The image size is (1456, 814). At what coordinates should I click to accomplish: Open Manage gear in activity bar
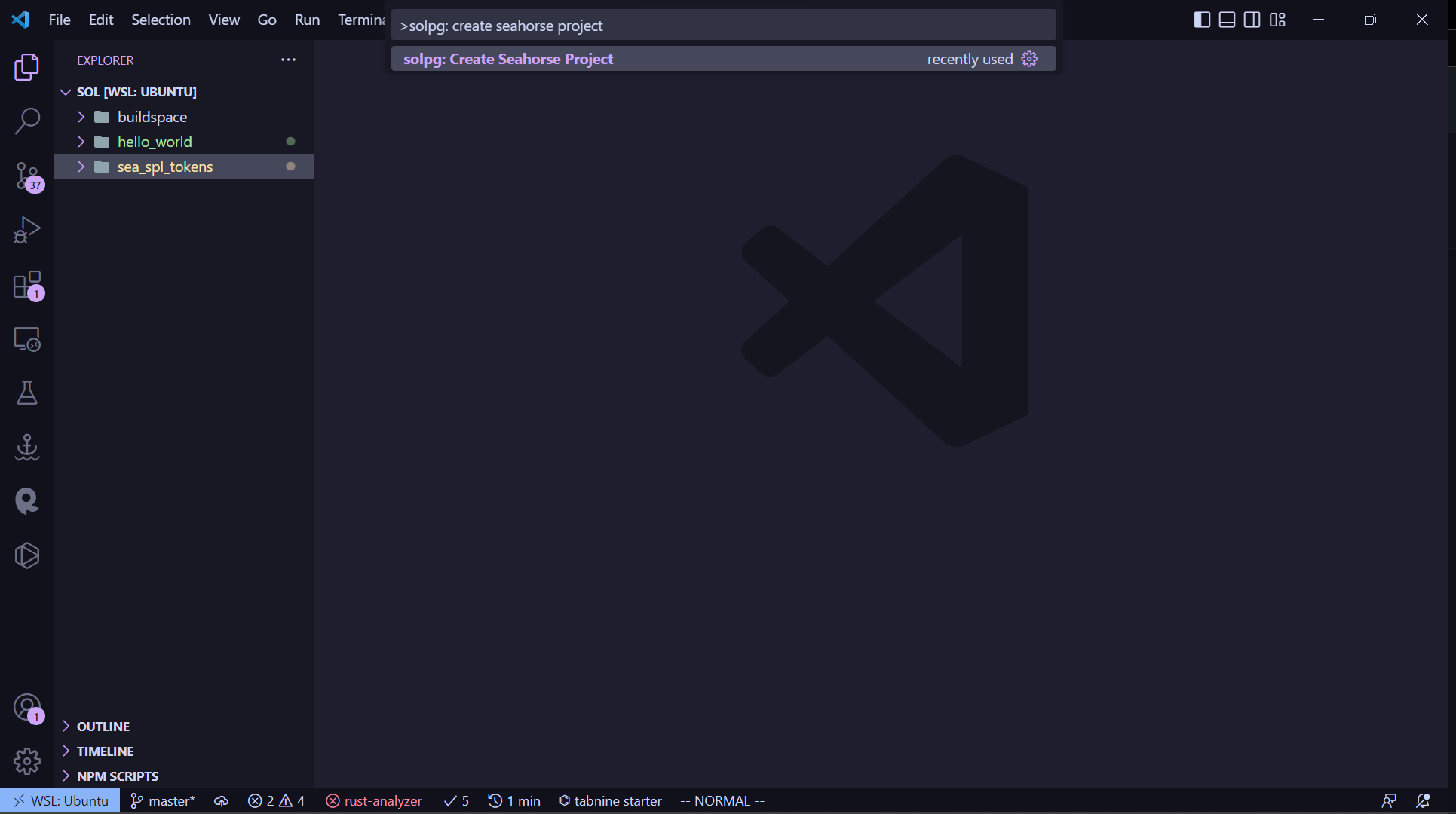coord(27,761)
